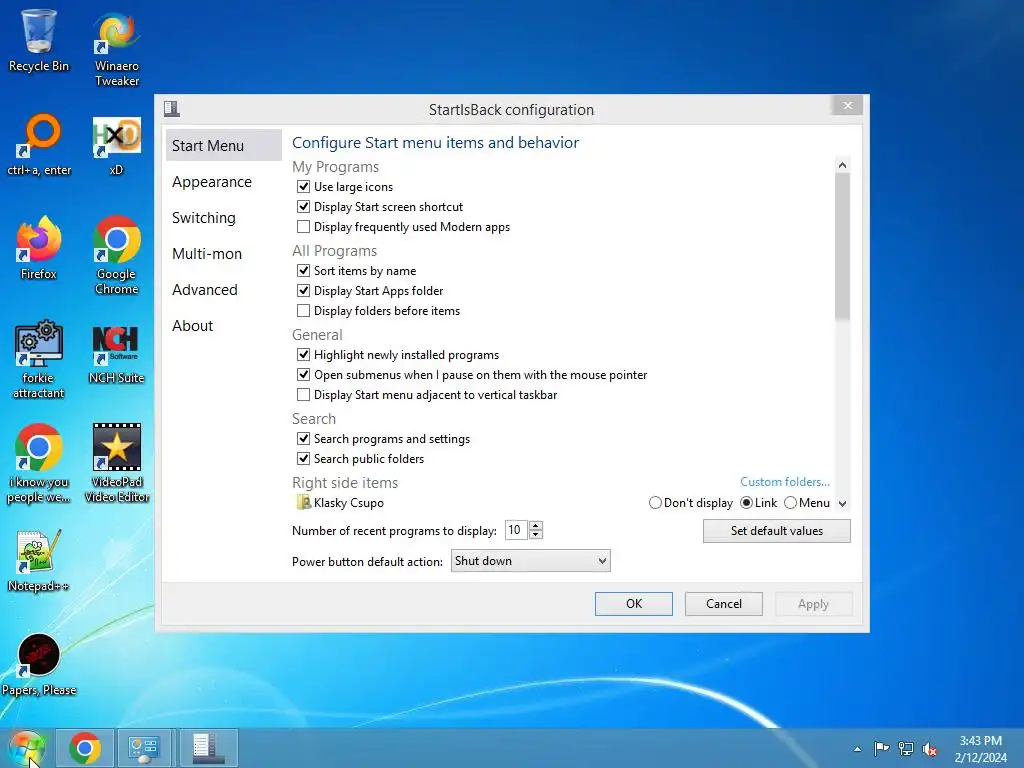The height and width of the screenshot is (768, 1024).
Task: Select the forkie attractant desktop icon
Action: pos(39,359)
